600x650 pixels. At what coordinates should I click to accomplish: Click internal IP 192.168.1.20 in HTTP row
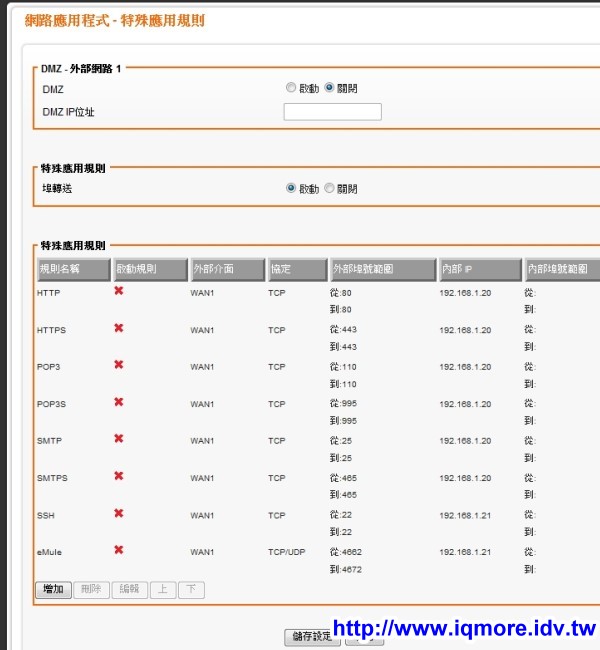[x=465, y=293]
